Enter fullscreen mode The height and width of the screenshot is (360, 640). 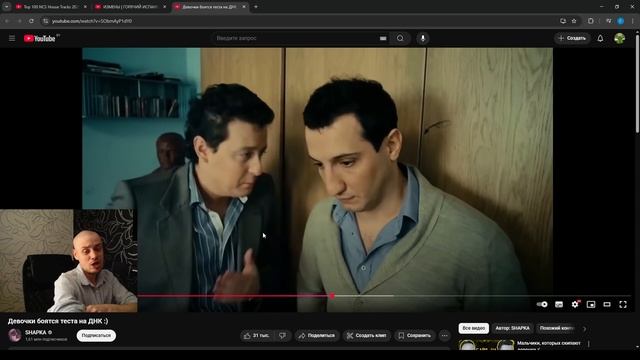pos(623,304)
